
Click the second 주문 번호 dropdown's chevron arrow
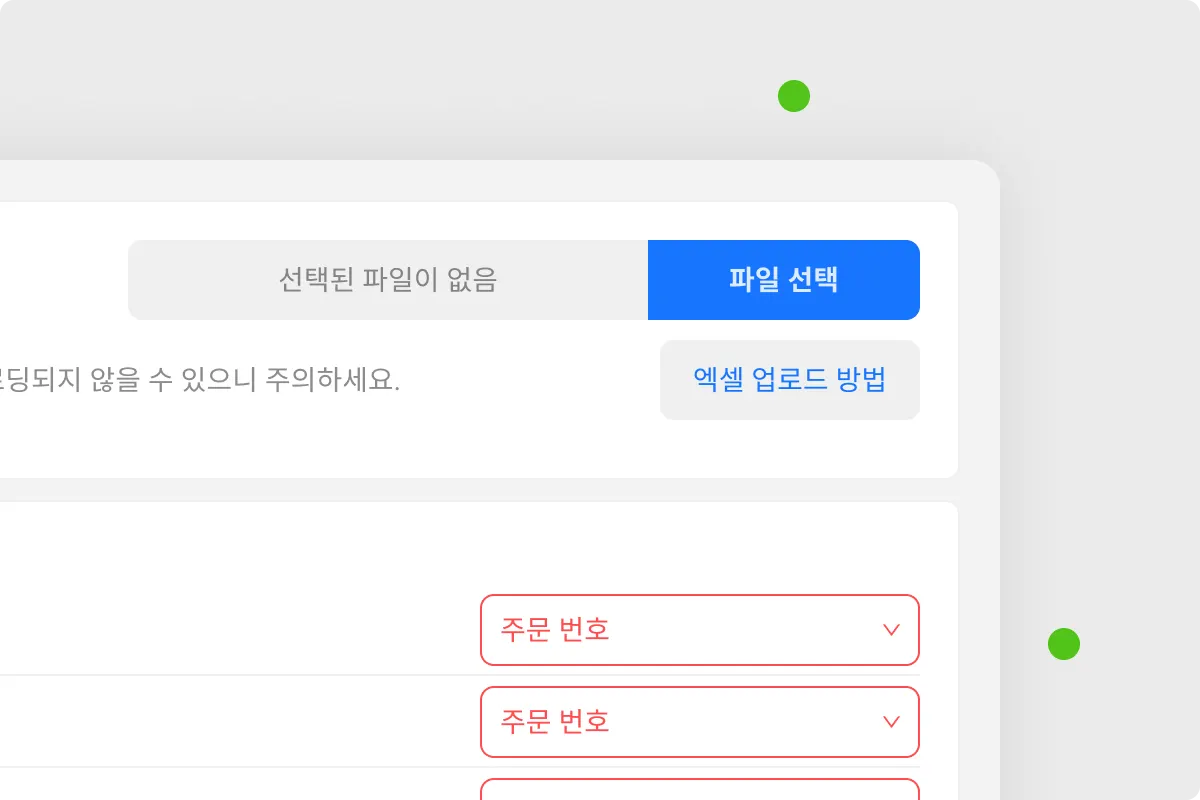[x=891, y=722]
